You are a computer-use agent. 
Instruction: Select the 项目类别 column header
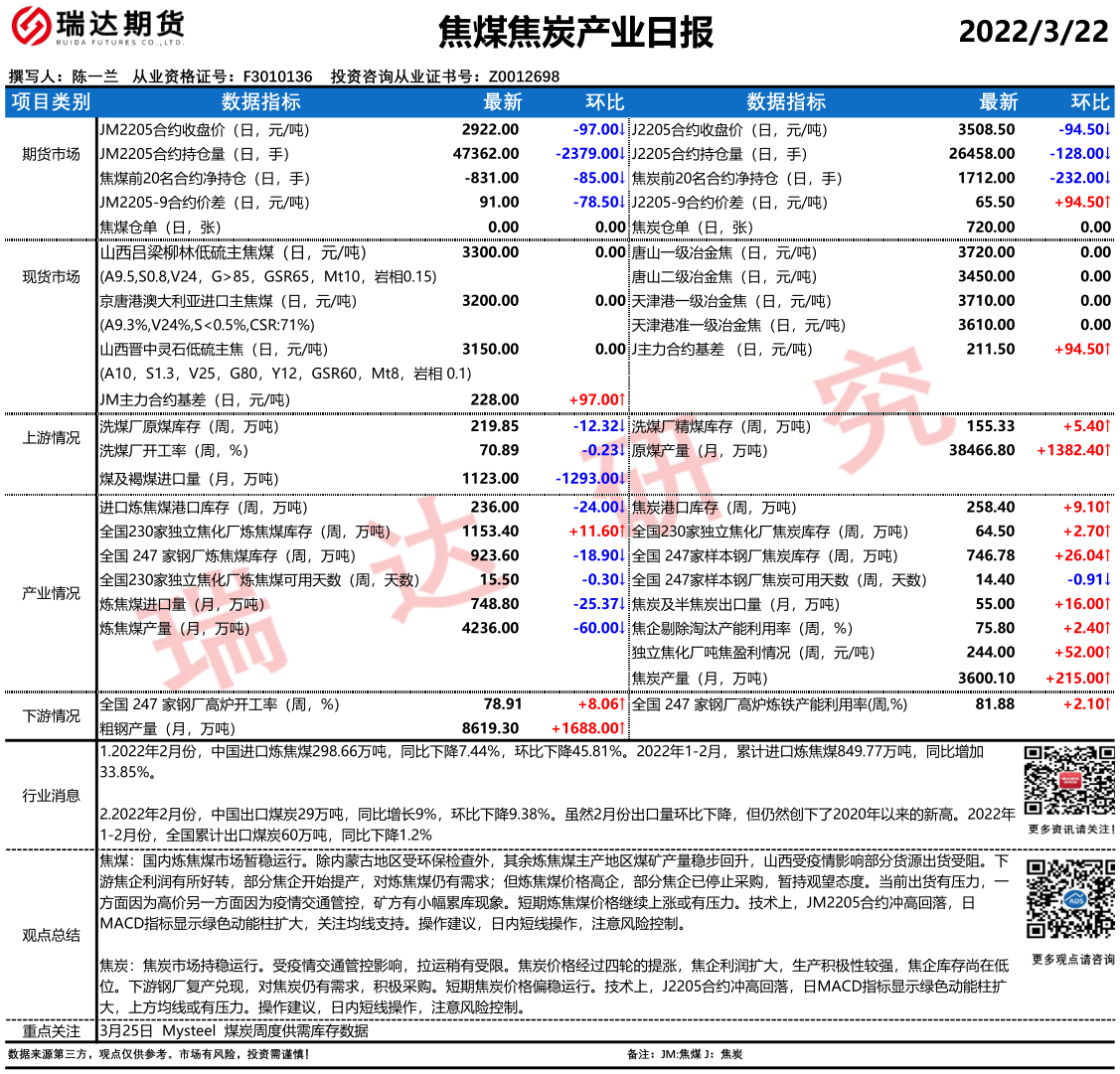pyautogui.click(x=51, y=102)
